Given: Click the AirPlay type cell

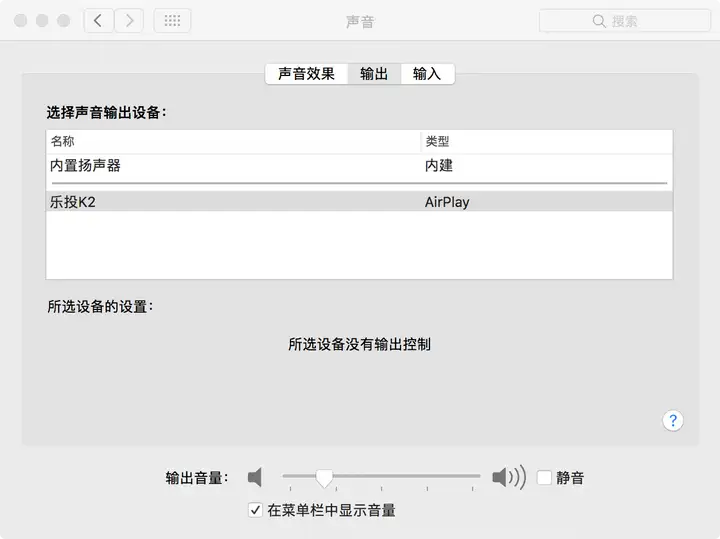Looking at the screenshot, I should (447, 202).
